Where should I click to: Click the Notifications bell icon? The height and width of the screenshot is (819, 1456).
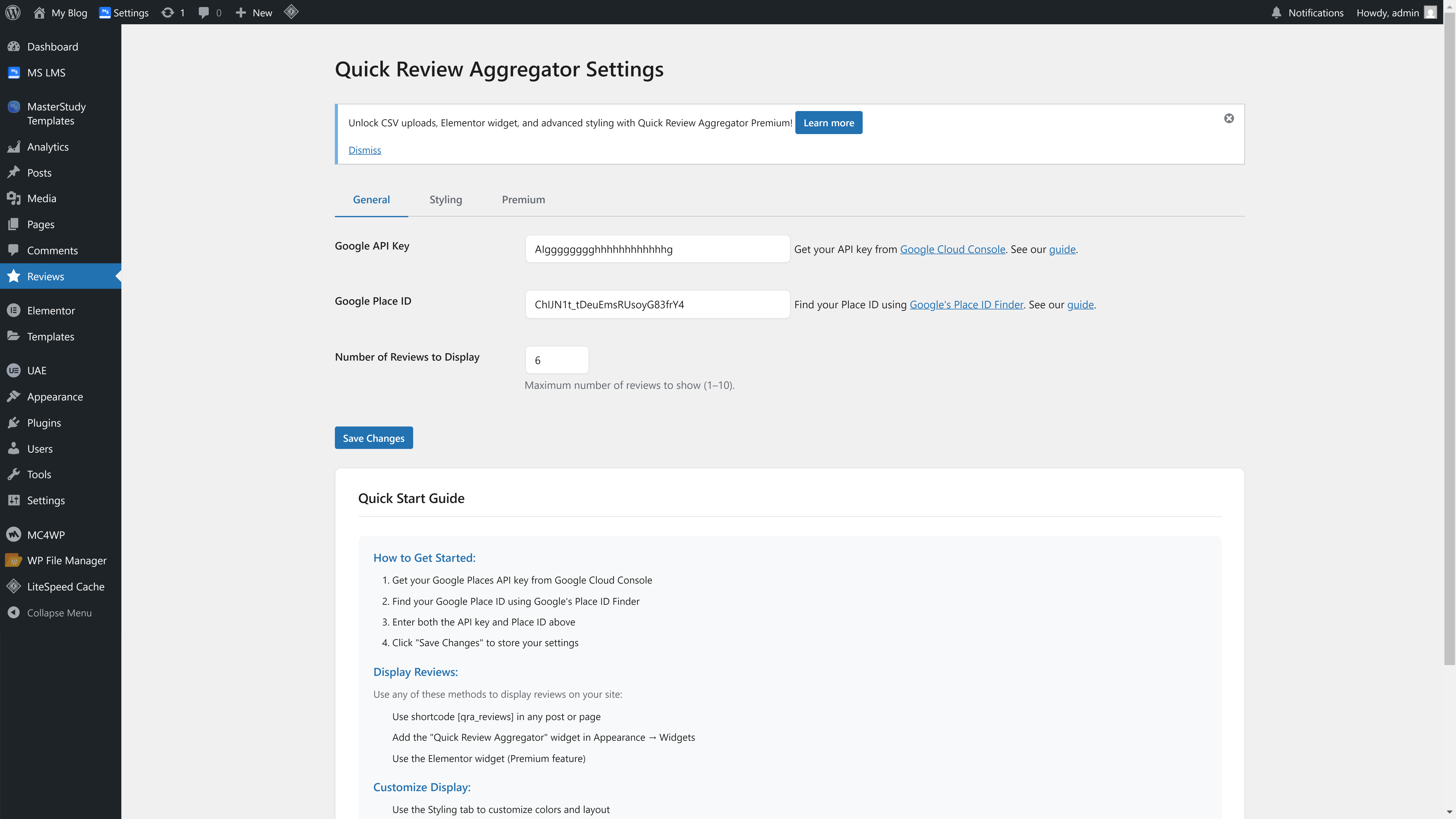pyautogui.click(x=1276, y=13)
